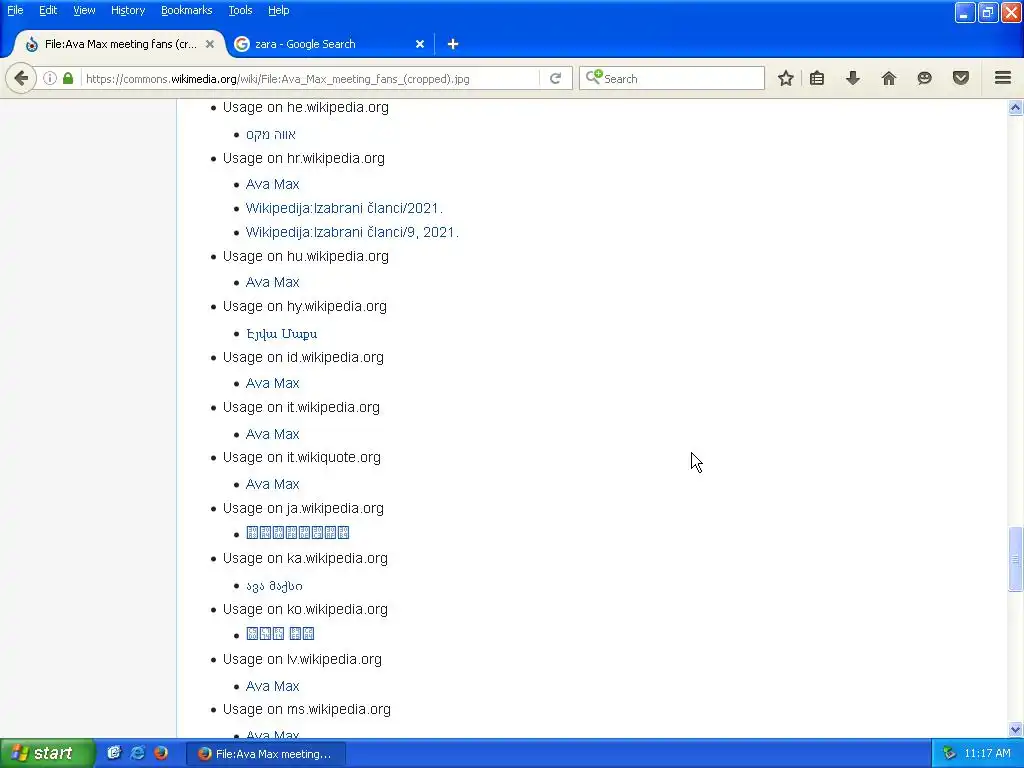Open the Hebrew article link under he.wikipedia.org
Image resolution: width=1024 pixels, height=768 pixels.
point(270,135)
